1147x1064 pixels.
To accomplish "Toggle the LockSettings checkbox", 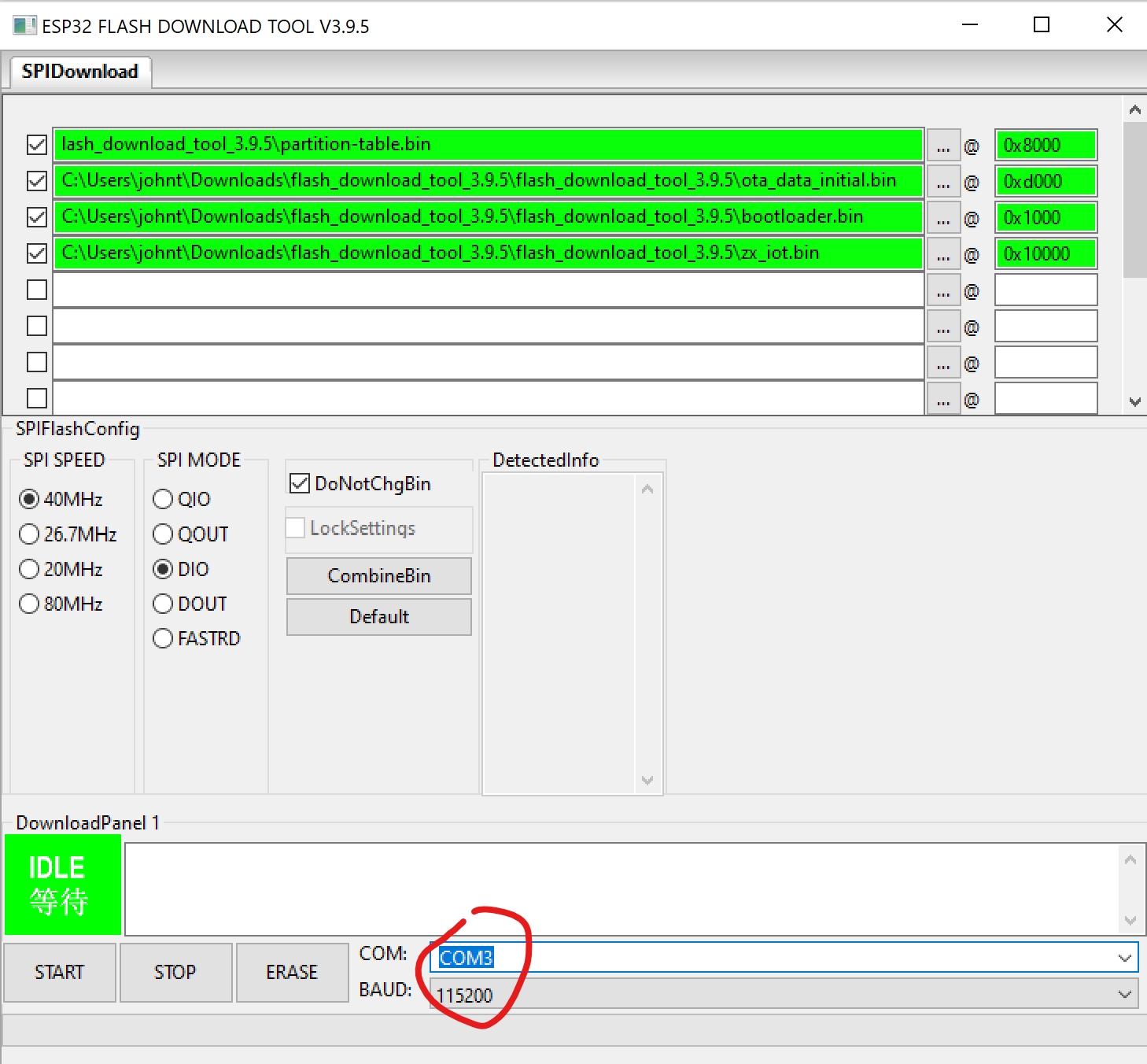I will point(296,528).
